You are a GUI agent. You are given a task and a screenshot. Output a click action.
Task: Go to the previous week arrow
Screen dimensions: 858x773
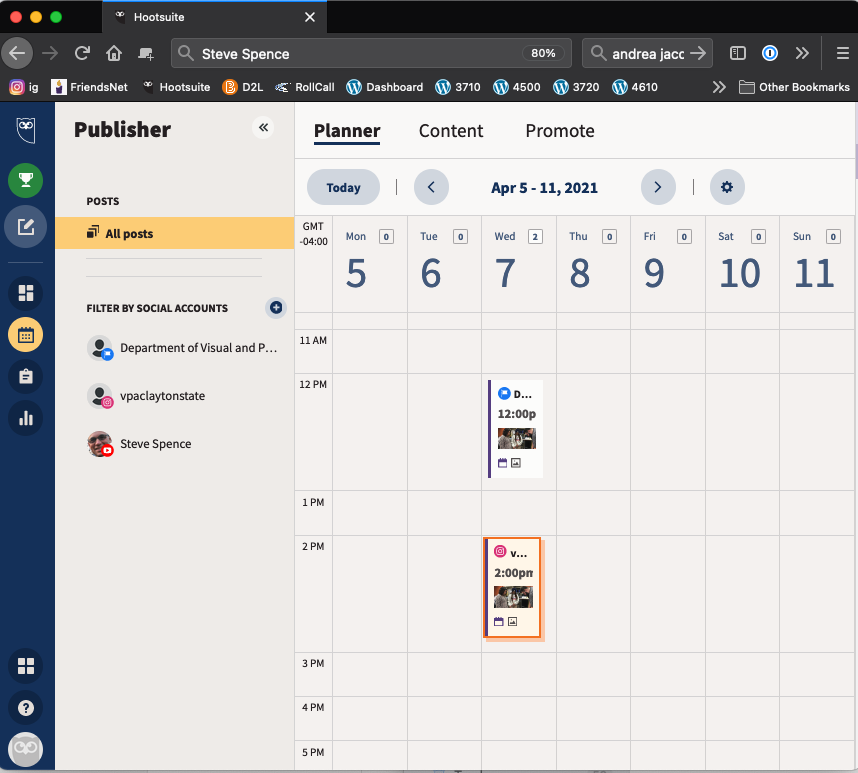pyautogui.click(x=431, y=187)
